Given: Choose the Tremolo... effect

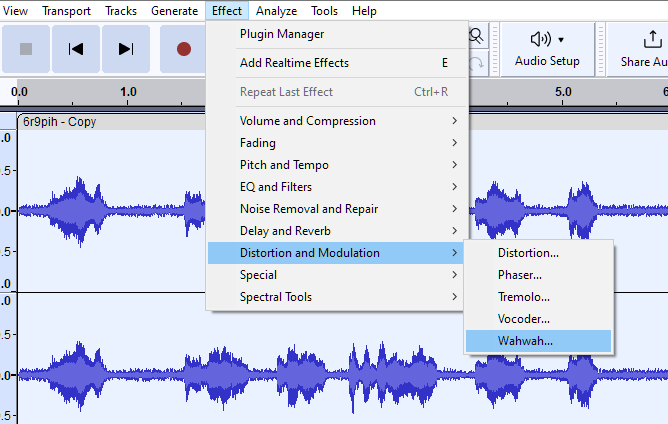Looking at the screenshot, I should coord(538,297).
